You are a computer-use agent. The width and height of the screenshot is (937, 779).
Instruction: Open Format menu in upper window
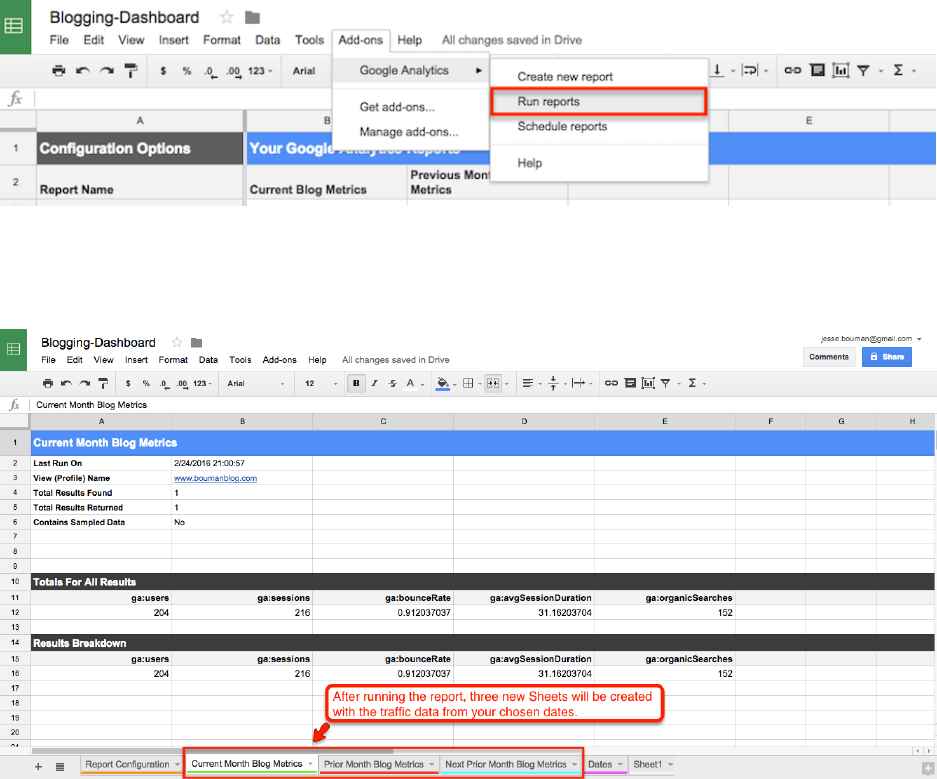222,40
